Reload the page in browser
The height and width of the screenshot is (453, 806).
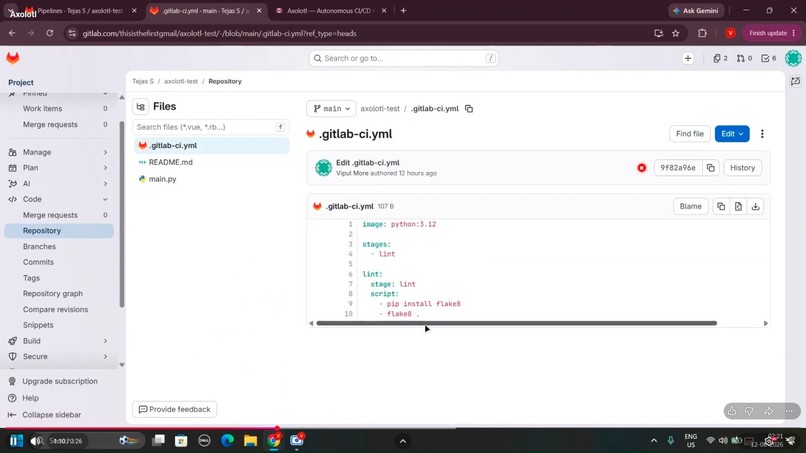[49, 33]
